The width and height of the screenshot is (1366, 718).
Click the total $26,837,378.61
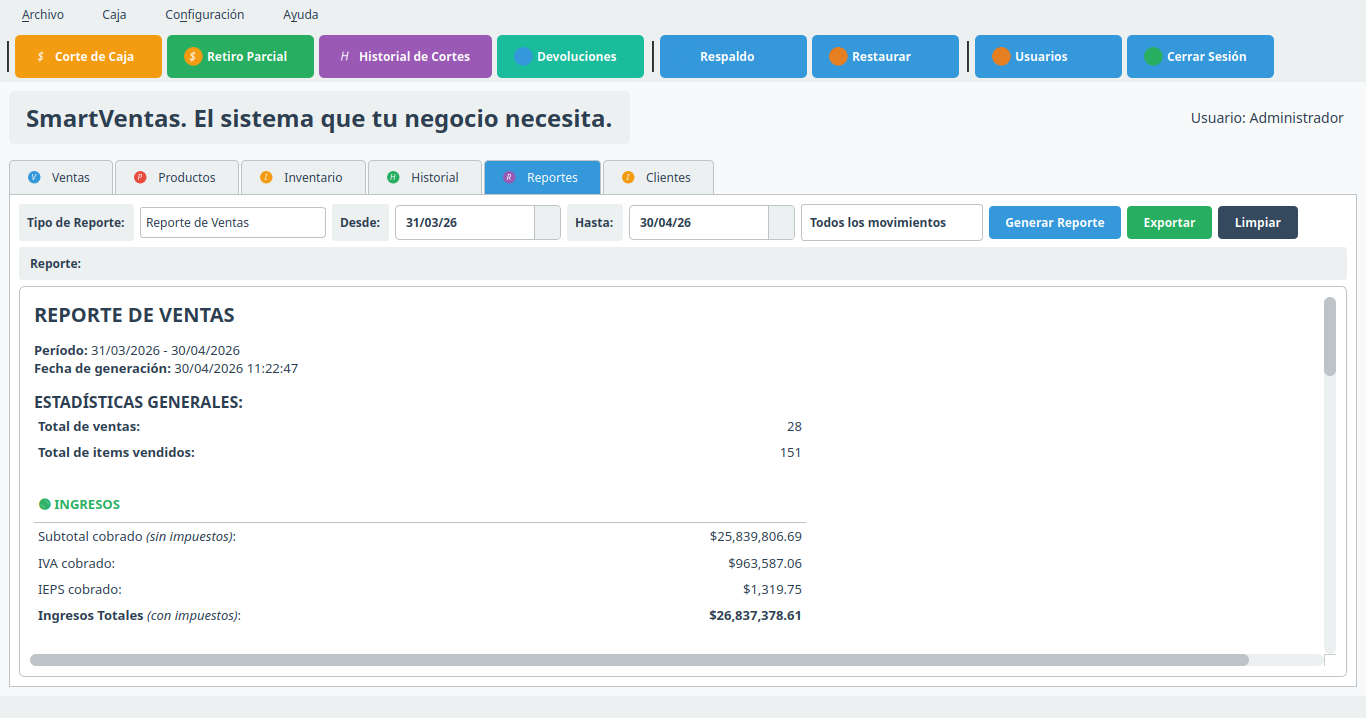tap(755, 615)
